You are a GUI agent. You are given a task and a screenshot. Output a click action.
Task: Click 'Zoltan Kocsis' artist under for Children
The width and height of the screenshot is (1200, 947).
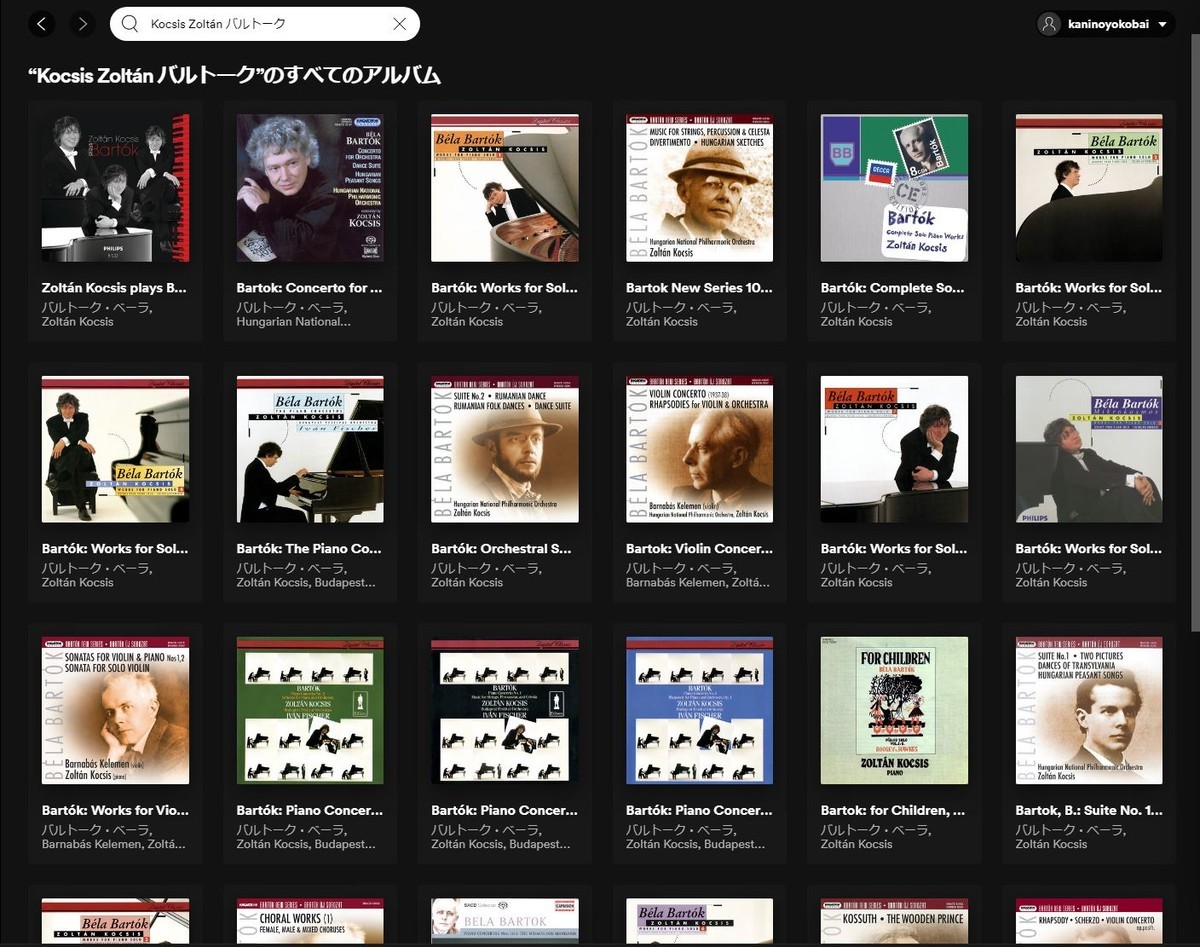click(x=857, y=845)
